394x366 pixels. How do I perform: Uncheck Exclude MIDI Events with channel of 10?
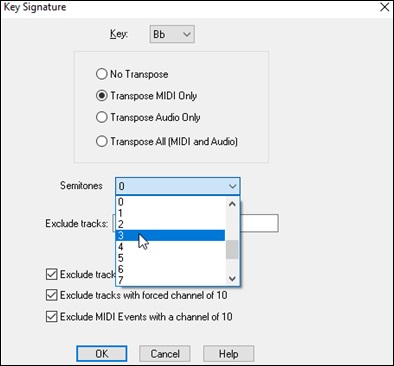[x=51, y=316]
